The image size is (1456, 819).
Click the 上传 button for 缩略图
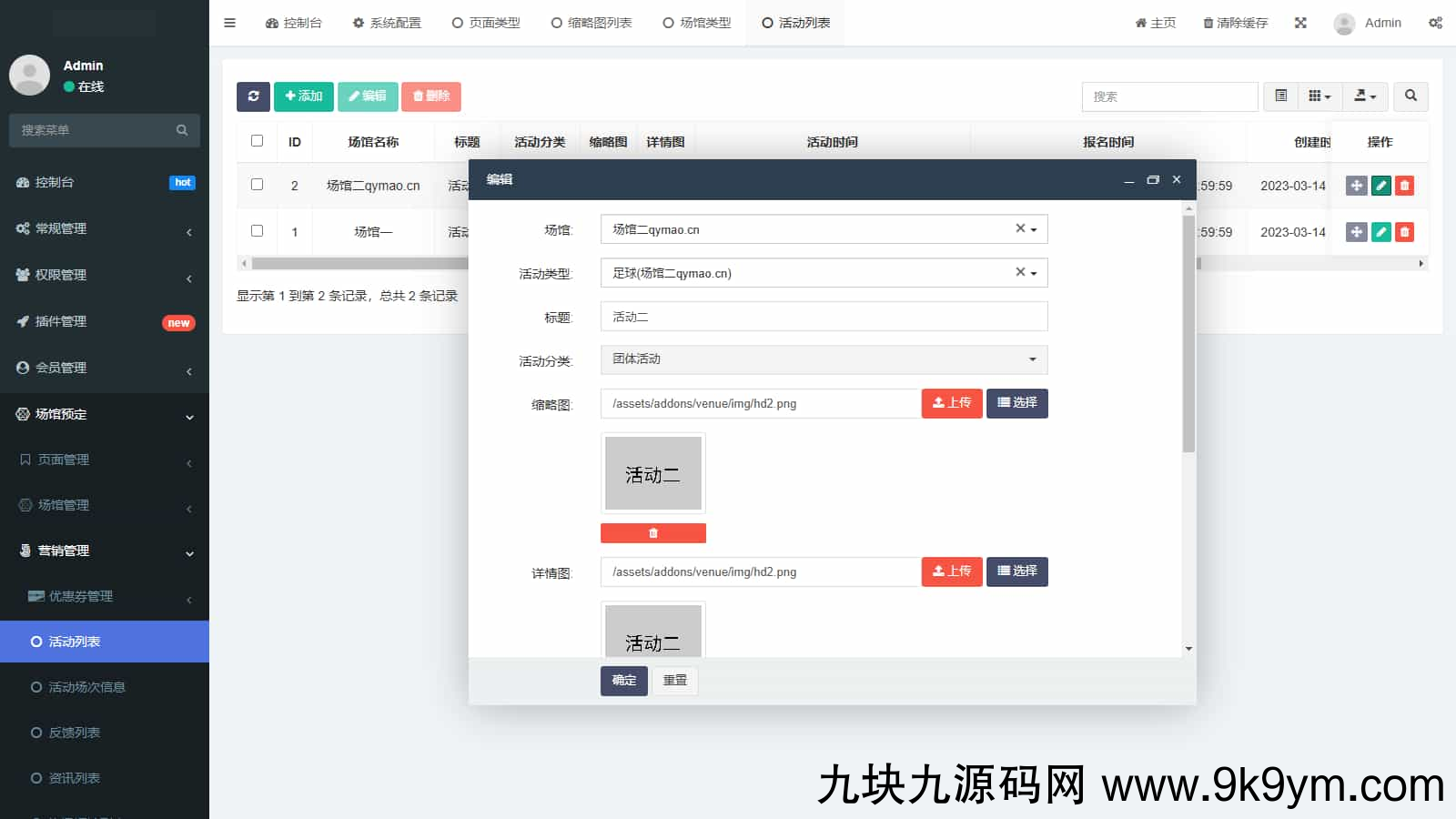(x=951, y=403)
